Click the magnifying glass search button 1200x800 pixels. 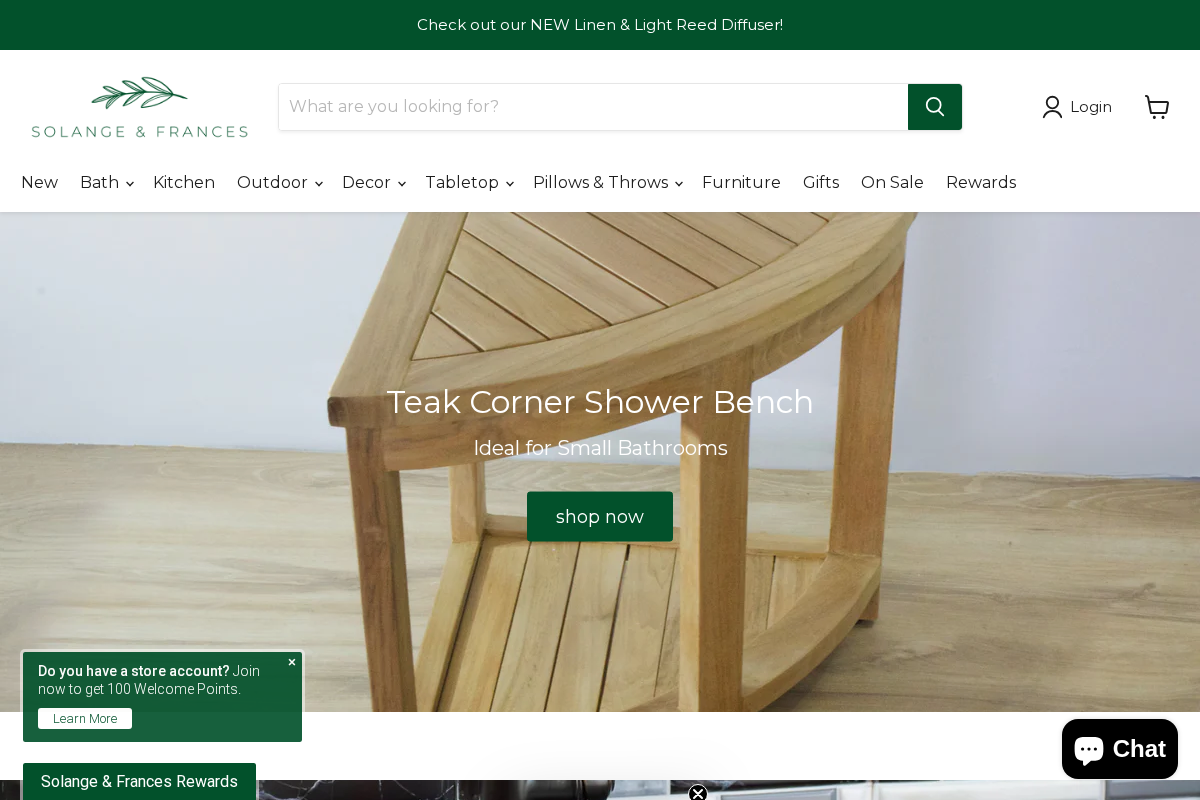934,107
